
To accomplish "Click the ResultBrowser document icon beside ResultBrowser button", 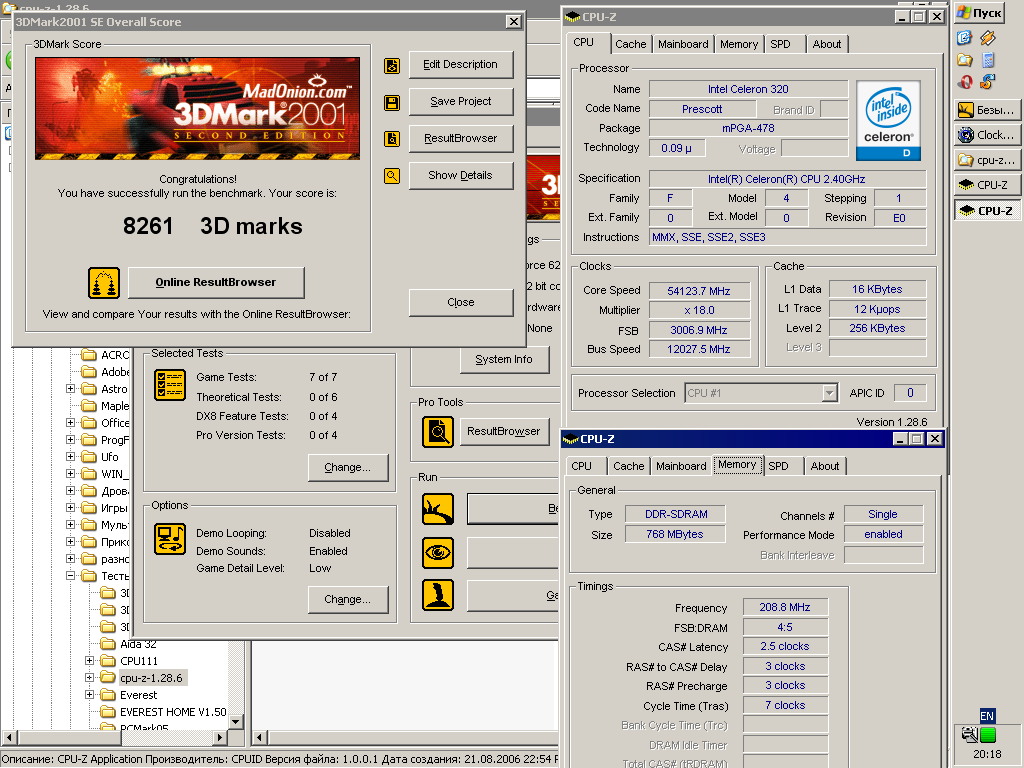I will (x=392, y=138).
